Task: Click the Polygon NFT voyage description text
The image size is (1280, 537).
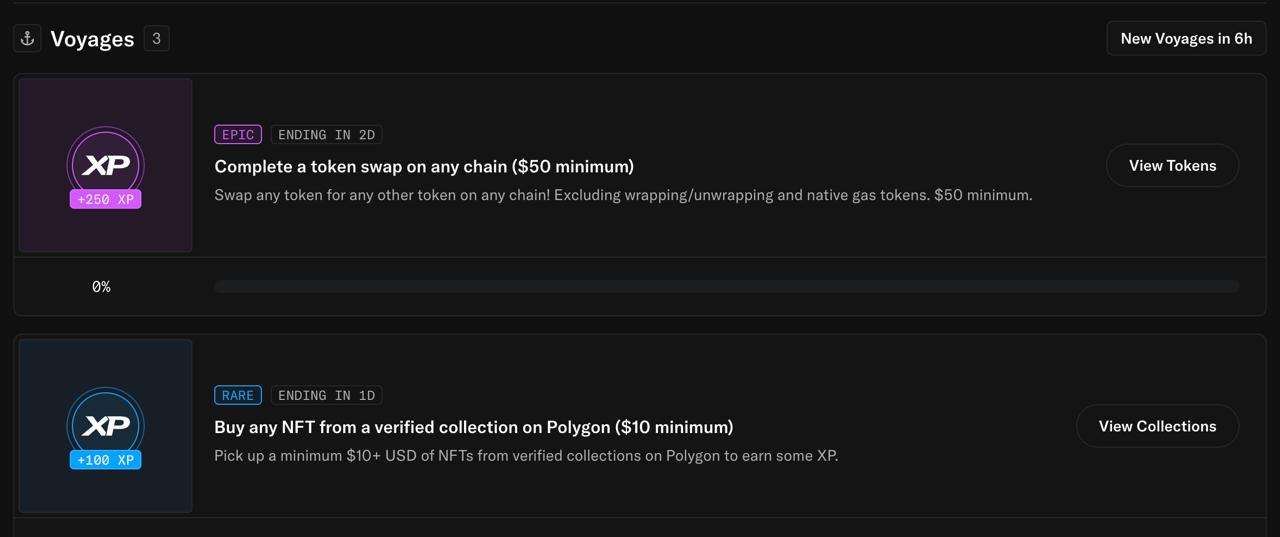Action: [x=526, y=456]
